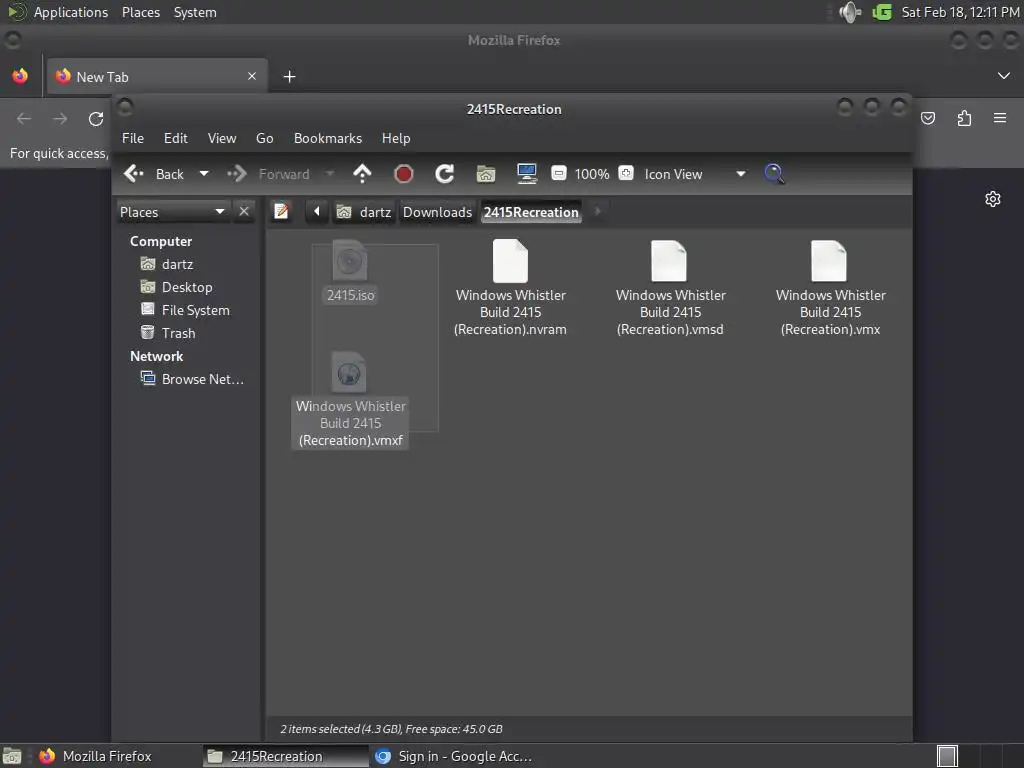Show desktop via bottom-left panel icon
This screenshot has height=768, width=1024.
(12, 756)
